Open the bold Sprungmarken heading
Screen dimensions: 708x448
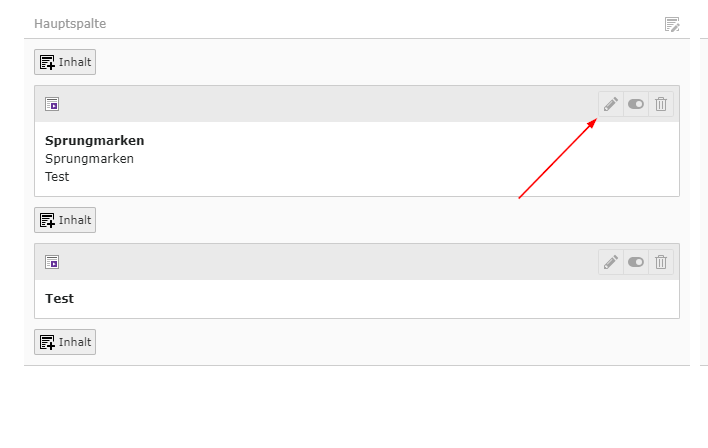[x=95, y=140]
